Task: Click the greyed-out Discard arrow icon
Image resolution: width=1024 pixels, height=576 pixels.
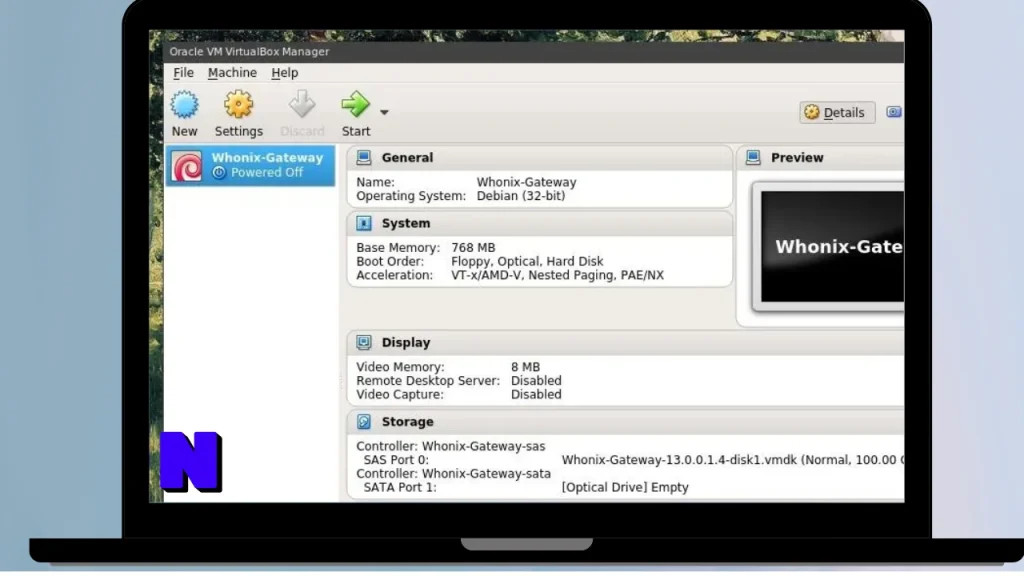Action: pyautogui.click(x=302, y=104)
